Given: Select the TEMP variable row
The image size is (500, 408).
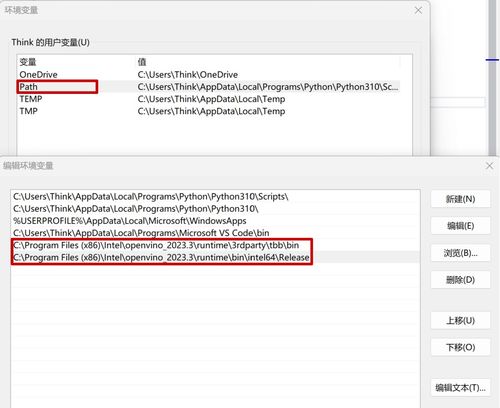Looking at the screenshot, I should (209, 99).
